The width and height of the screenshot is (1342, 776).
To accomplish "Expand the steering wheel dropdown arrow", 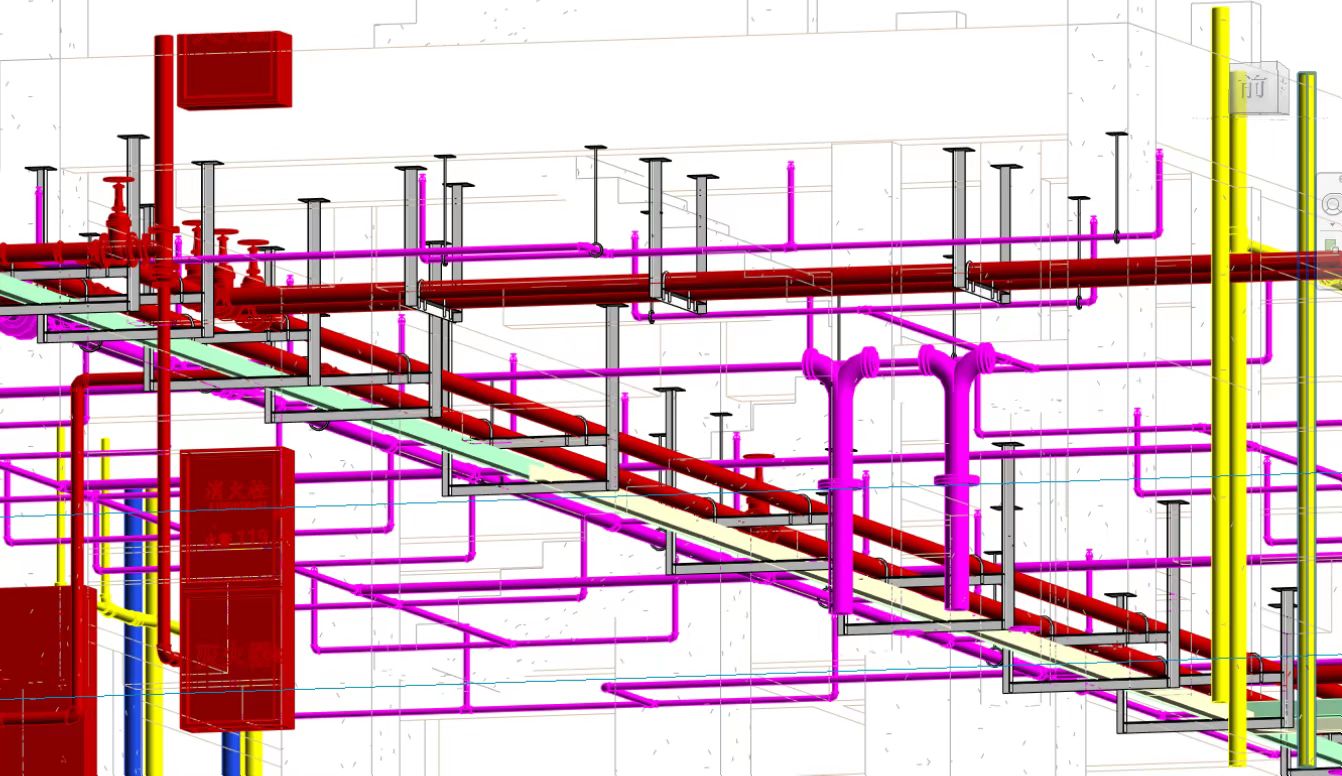I will [1332, 225].
